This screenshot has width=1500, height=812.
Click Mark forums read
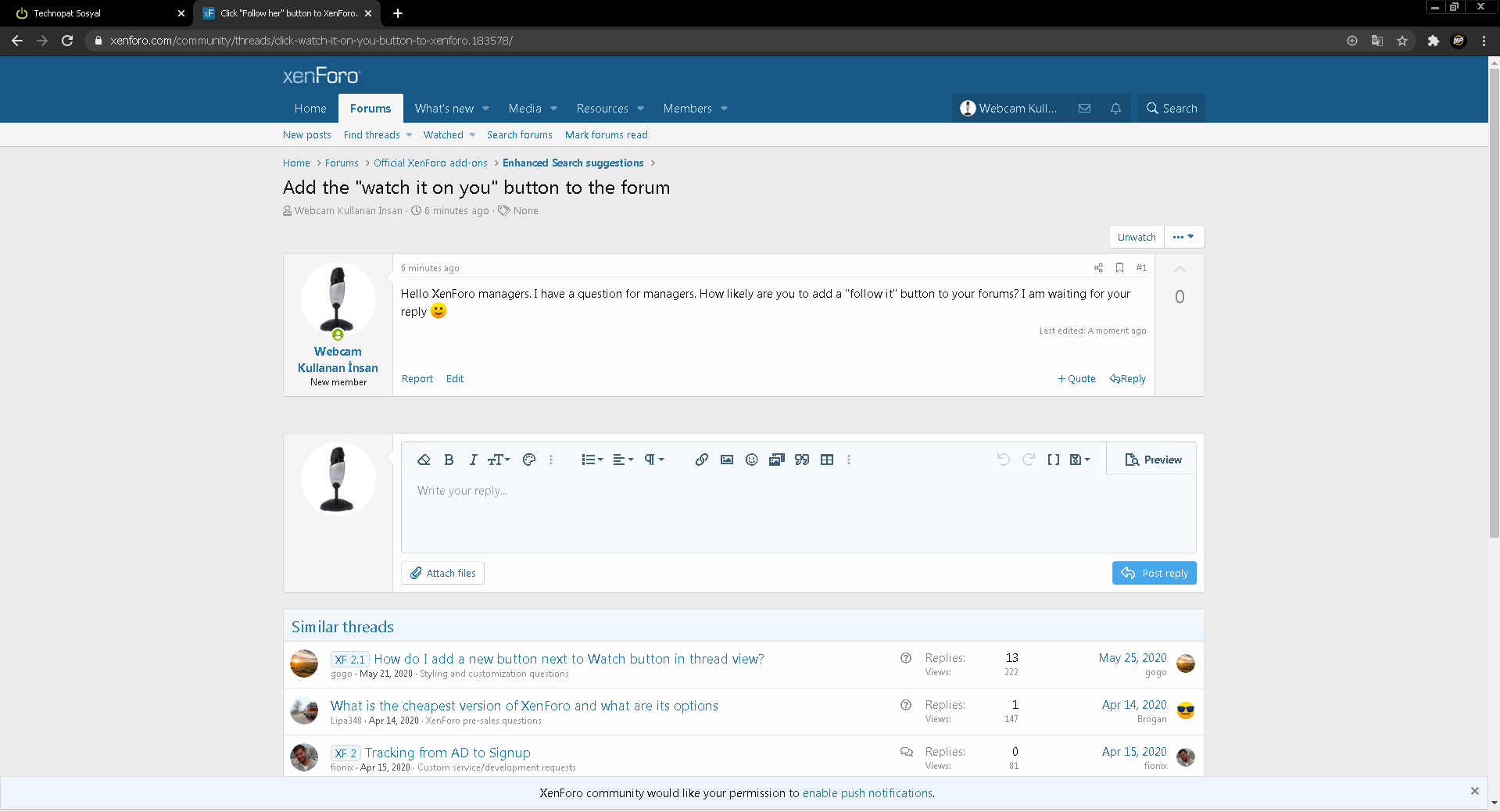[607, 135]
